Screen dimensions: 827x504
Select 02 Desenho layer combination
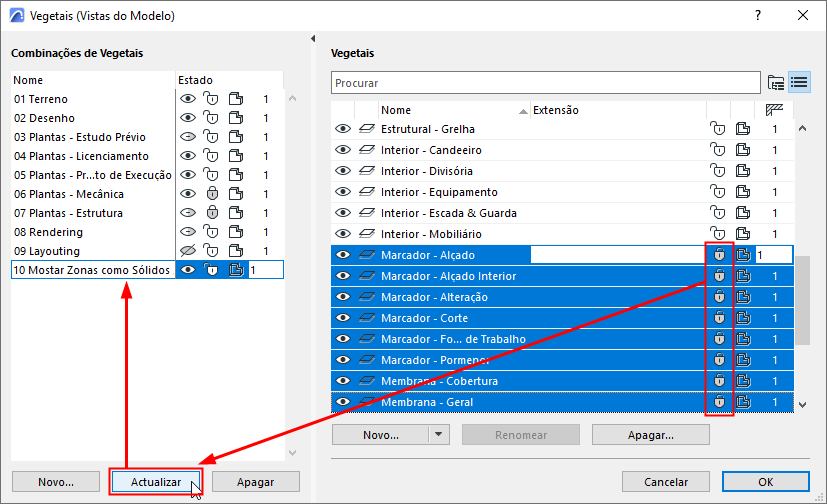(44, 118)
